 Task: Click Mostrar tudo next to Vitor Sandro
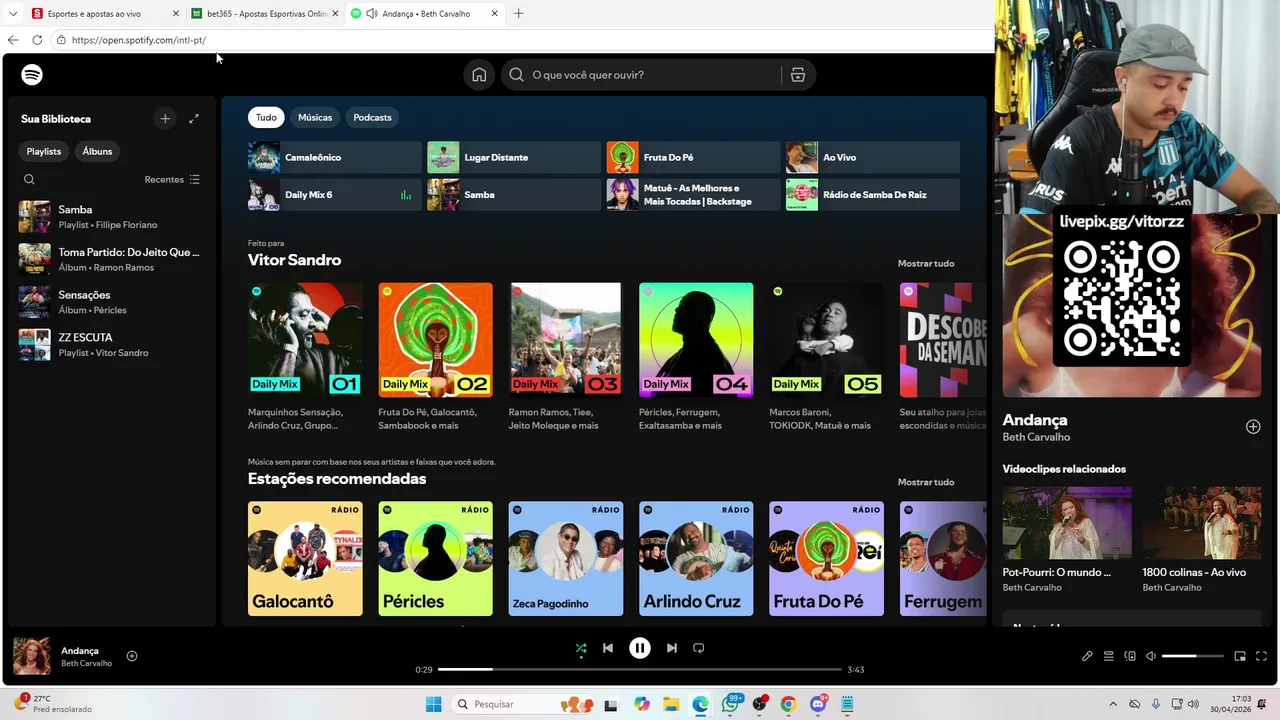pyautogui.click(x=926, y=264)
